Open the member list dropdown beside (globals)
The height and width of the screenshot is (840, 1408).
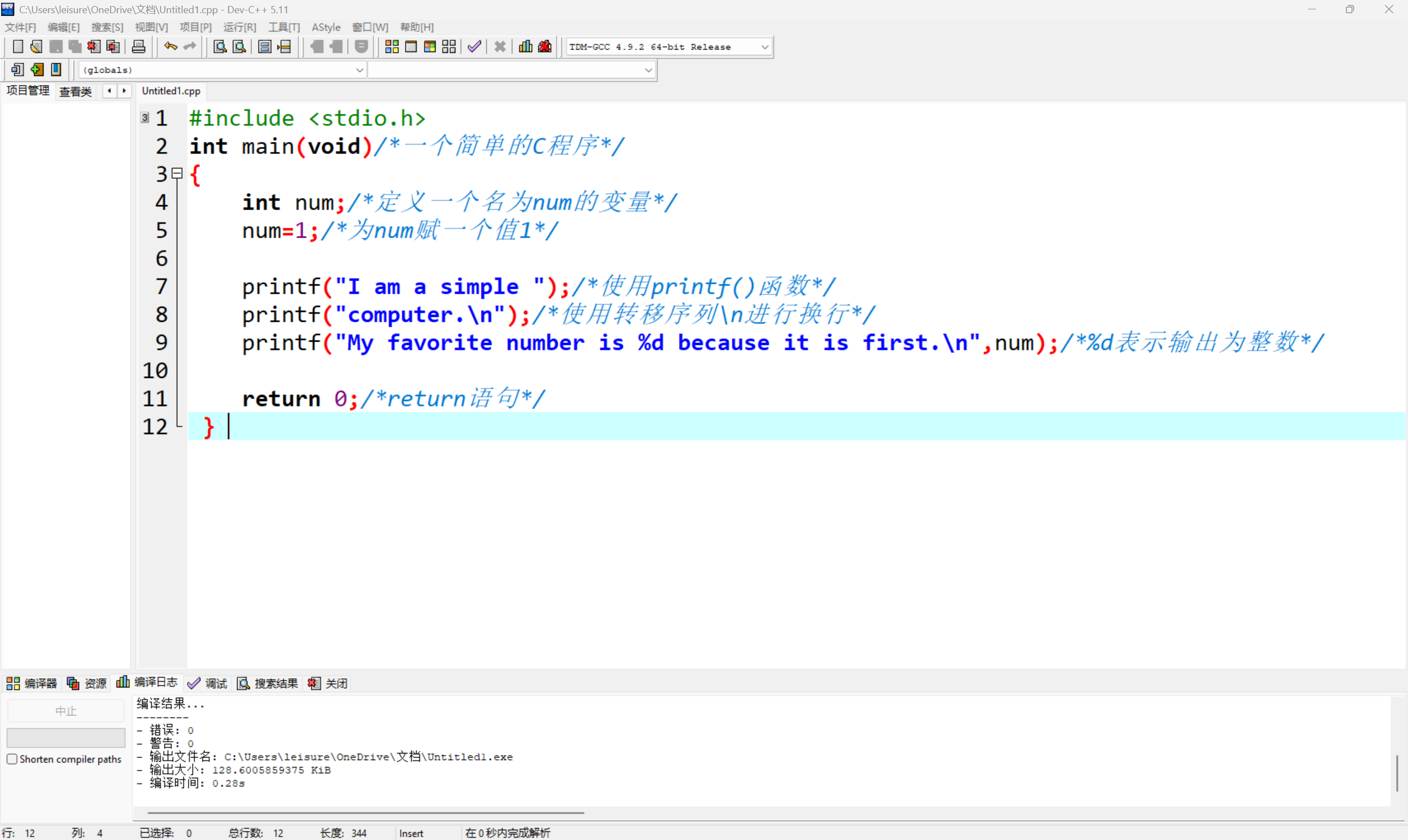click(x=648, y=70)
